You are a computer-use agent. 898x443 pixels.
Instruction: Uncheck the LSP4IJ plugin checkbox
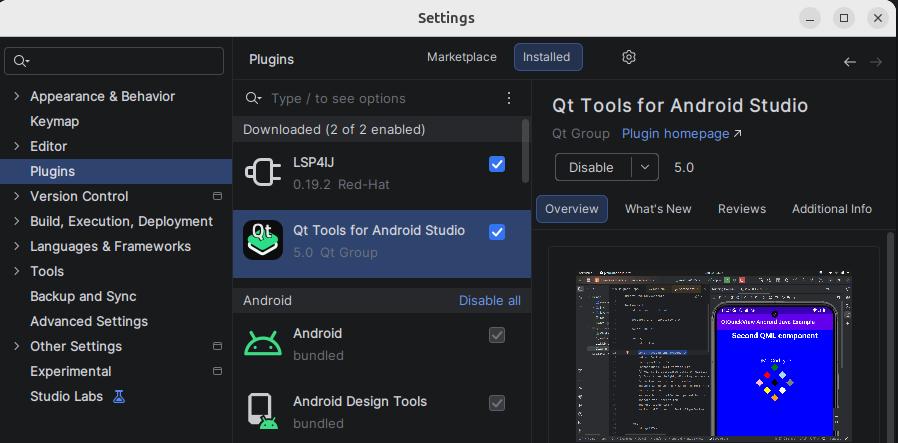pos(497,164)
